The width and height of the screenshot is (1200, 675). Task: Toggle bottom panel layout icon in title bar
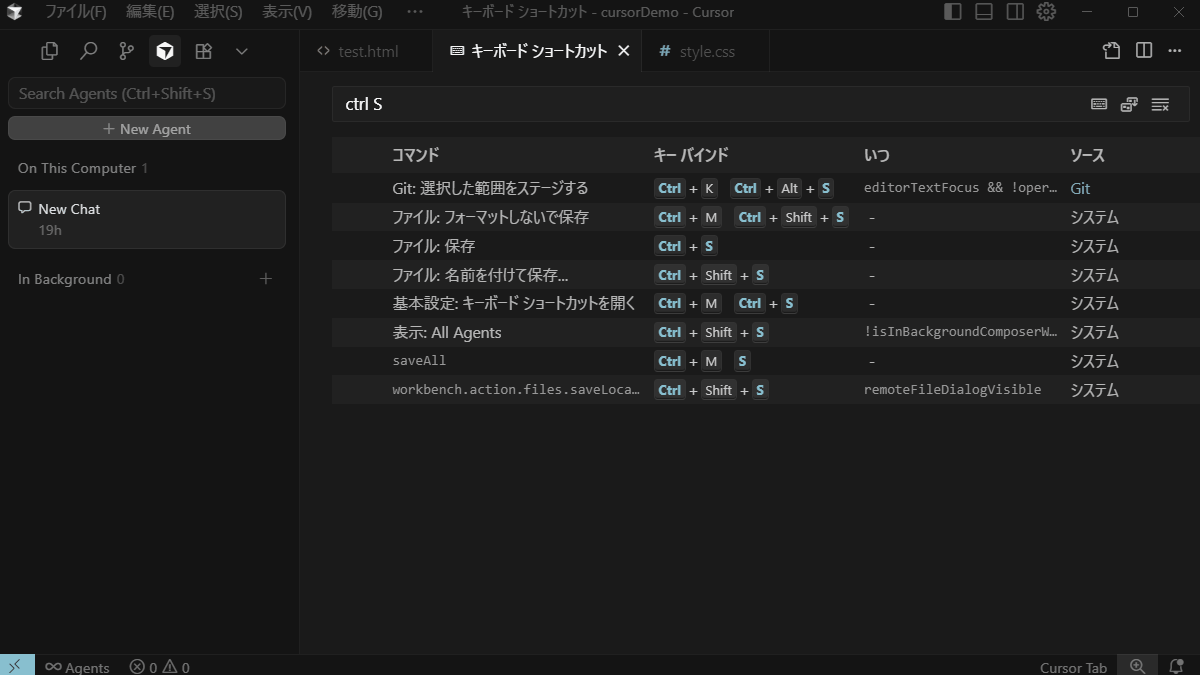(x=984, y=12)
